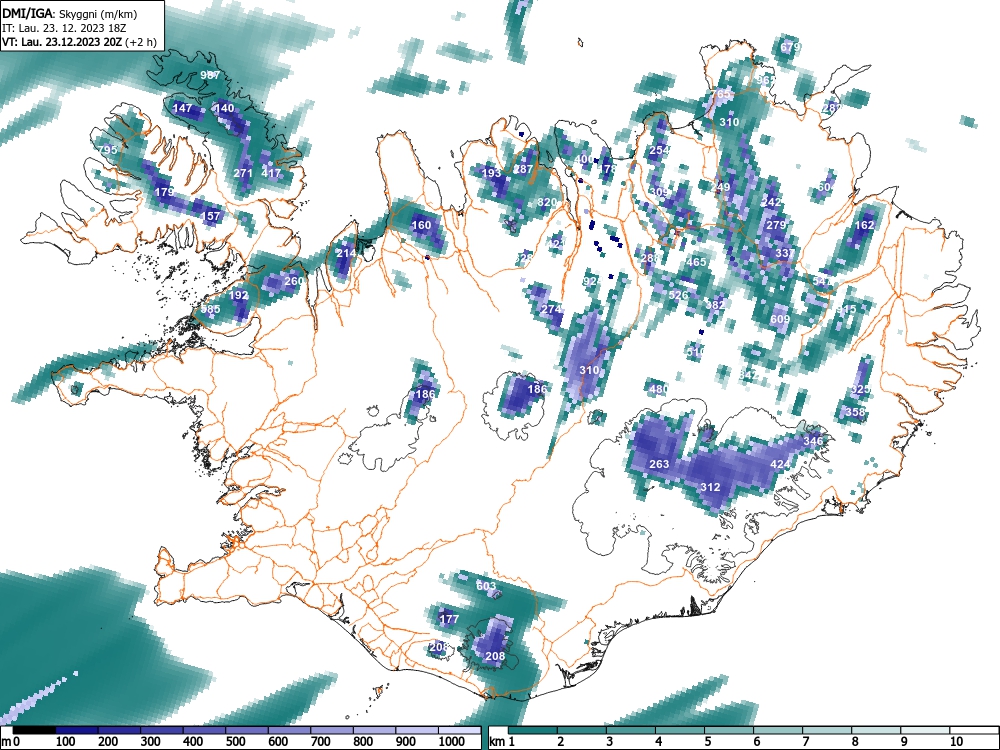Select the 5 tick label on kilometre legend
Screen dimensions: 1000x750
[707, 742]
